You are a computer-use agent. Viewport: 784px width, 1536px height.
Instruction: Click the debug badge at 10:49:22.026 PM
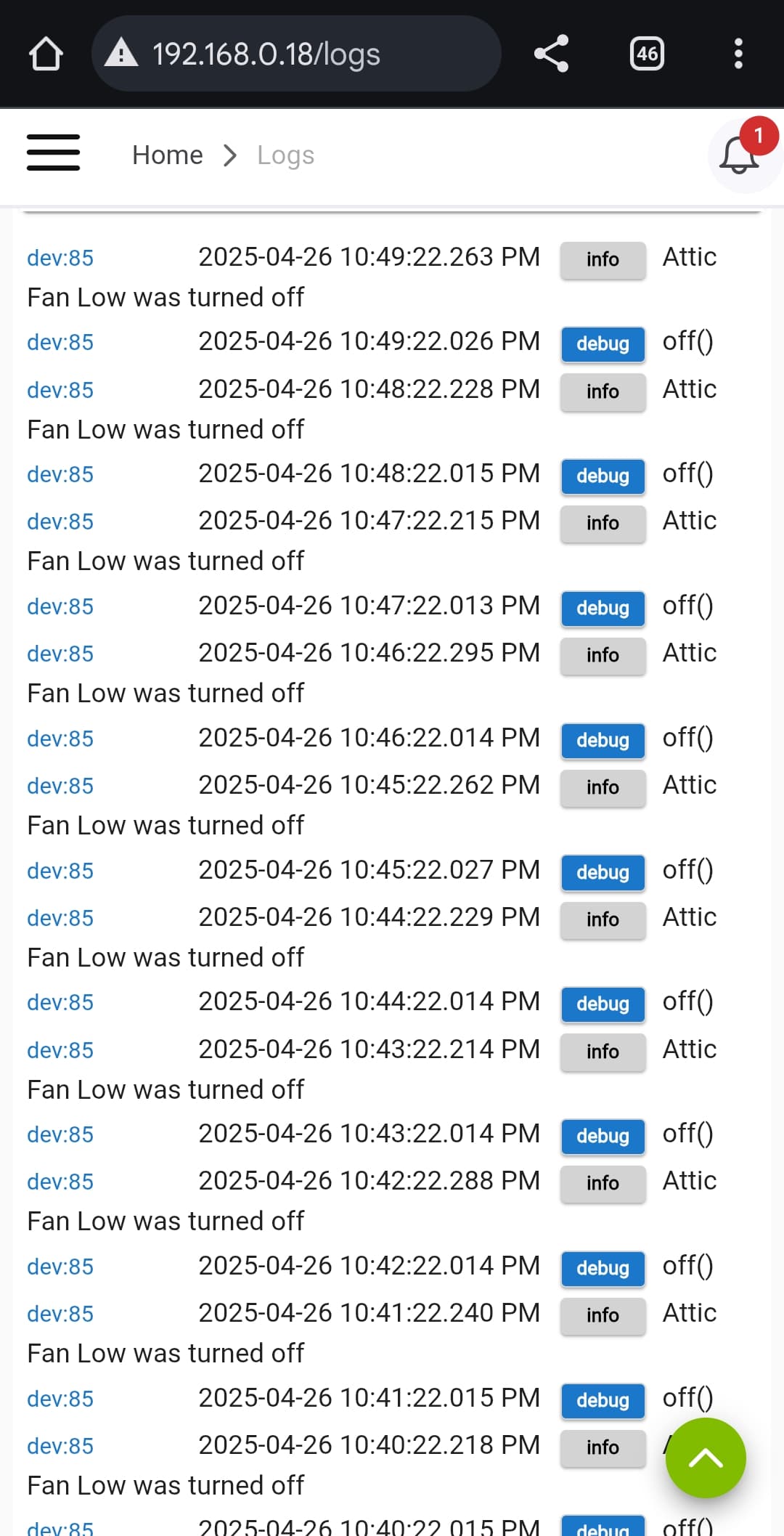(603, 344)
